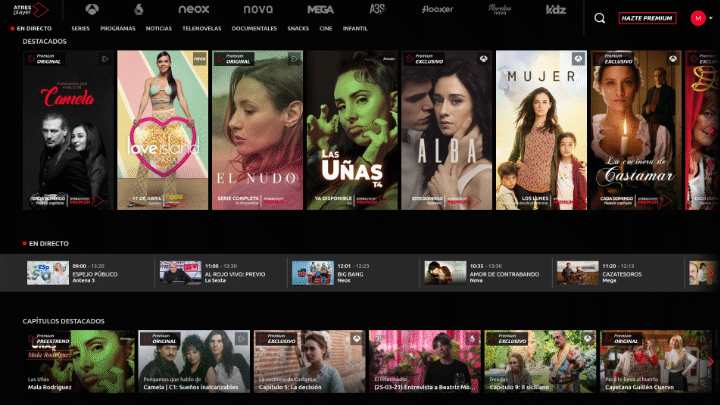Watch Big Bang live on Neox
Image resolution: width=720 pixels, height=405 pixels.
313,273
